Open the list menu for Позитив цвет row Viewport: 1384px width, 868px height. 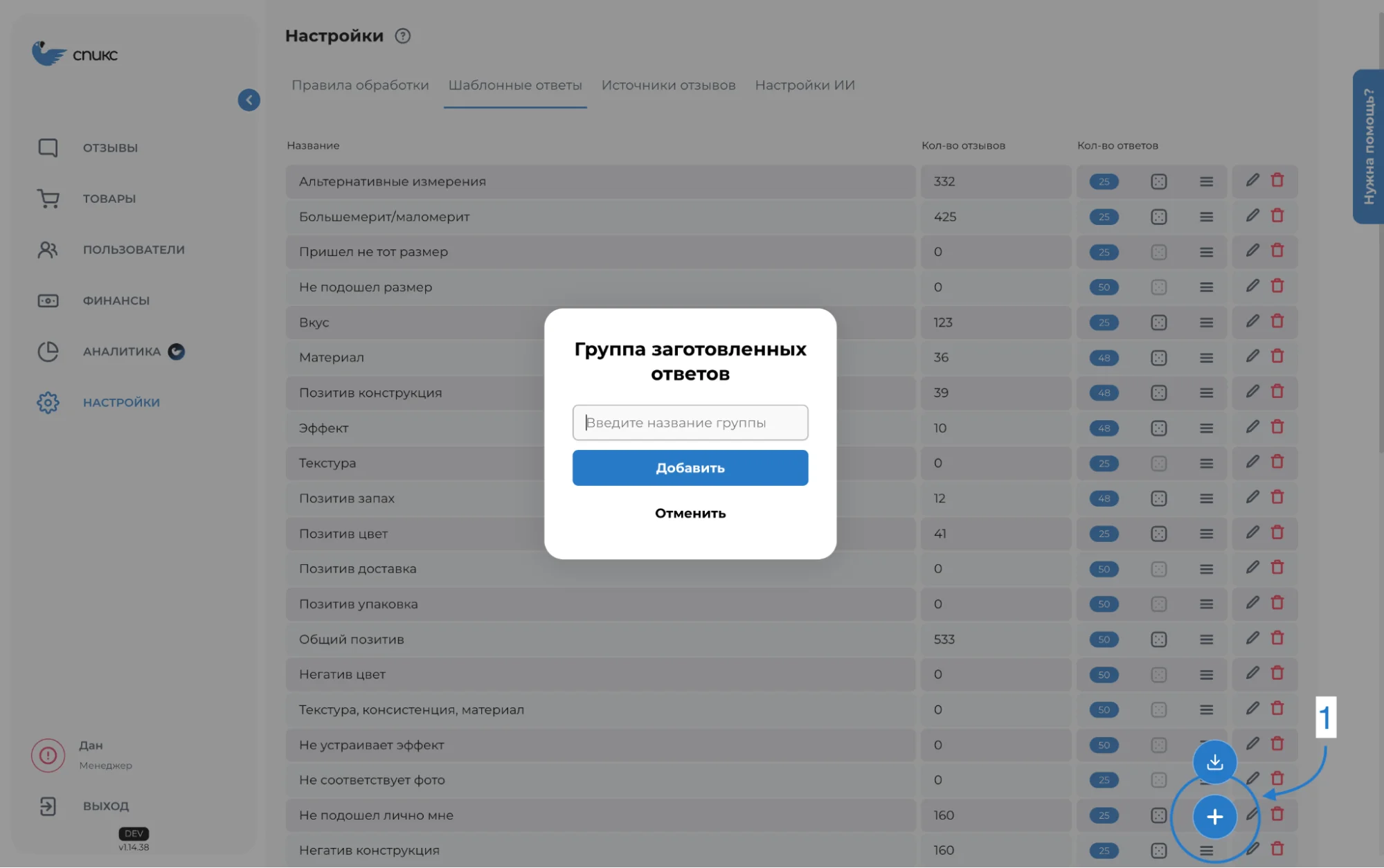coord(1206,534)
